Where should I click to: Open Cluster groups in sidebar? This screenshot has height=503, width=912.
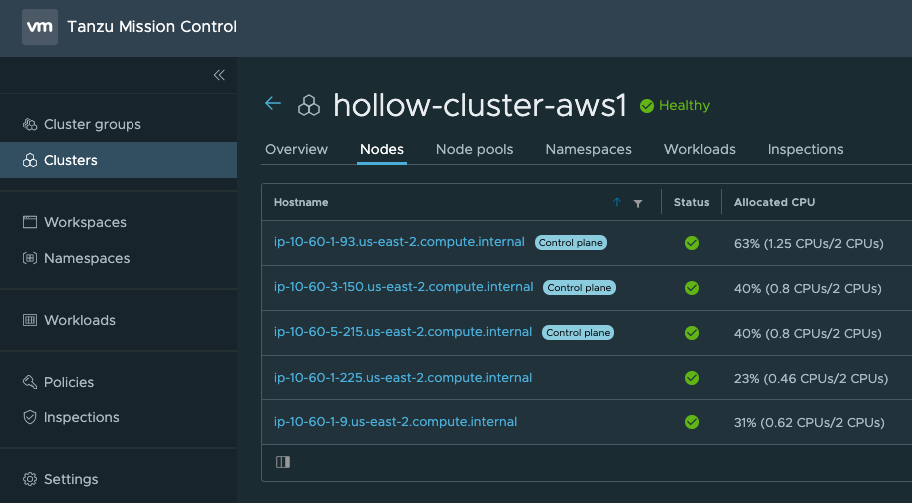[92, 125]
